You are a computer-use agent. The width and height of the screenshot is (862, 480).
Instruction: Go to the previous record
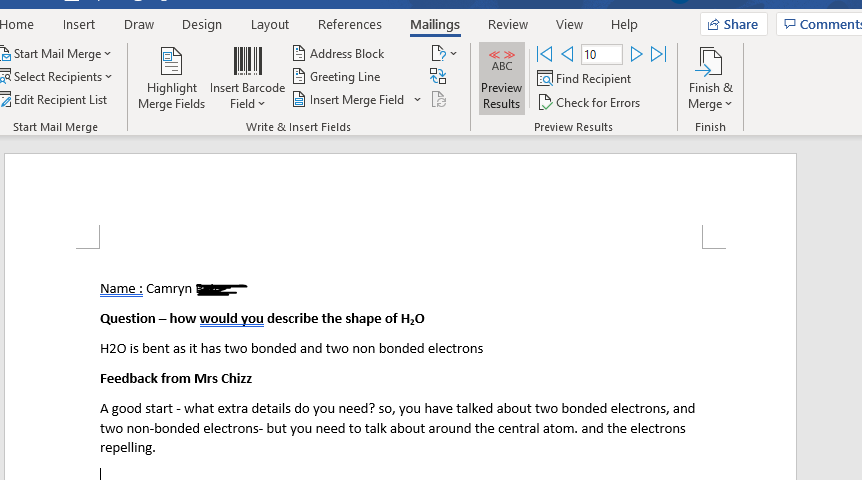pyautogui.click(x=567, y=54)
